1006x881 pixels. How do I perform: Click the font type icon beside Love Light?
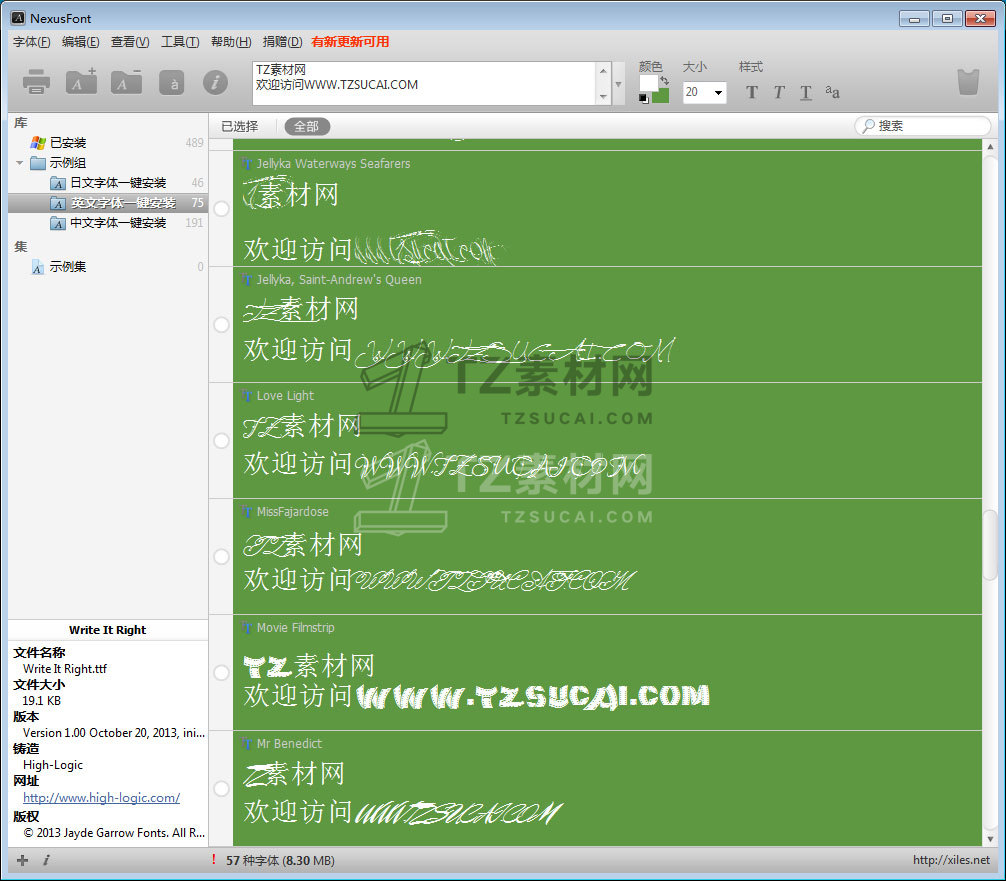point(247,396)
